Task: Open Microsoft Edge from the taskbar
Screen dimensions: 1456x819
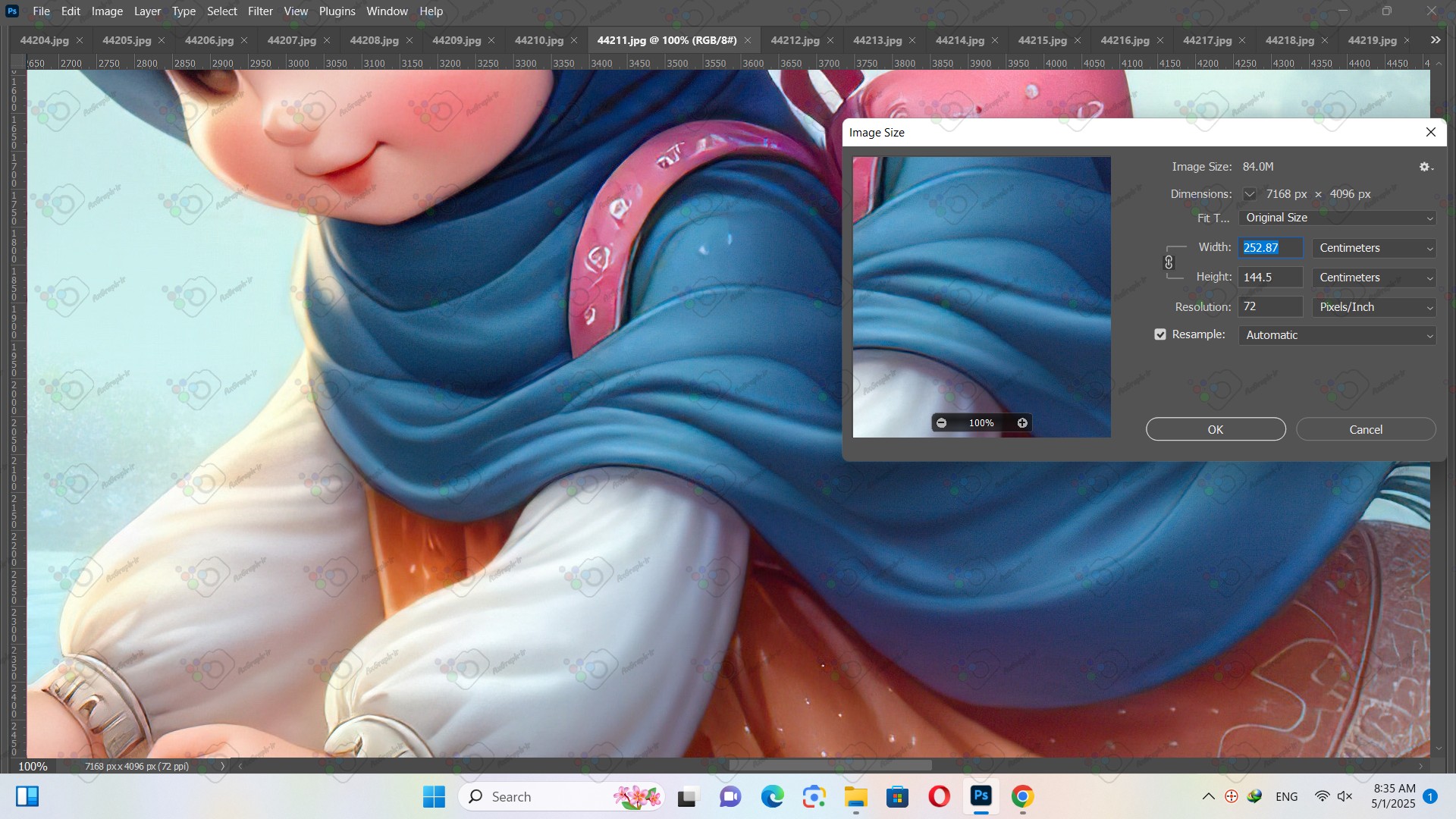Action: click(x=773, y=796)
